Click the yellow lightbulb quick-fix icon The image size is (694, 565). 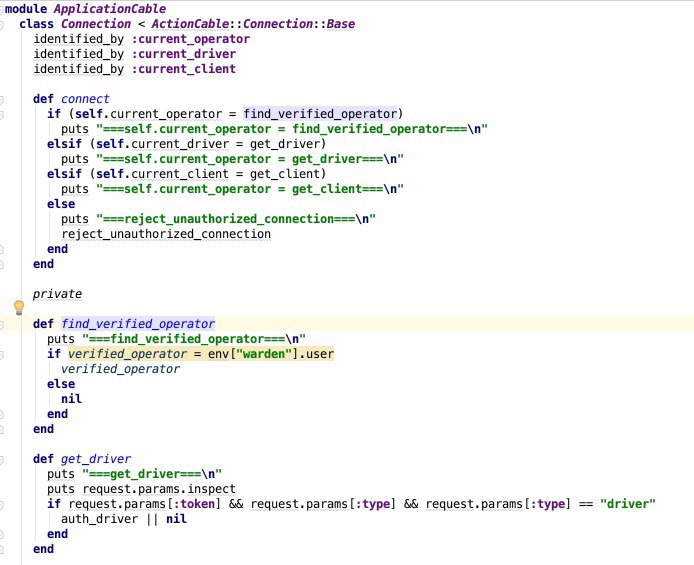click(x=19, y=307)
